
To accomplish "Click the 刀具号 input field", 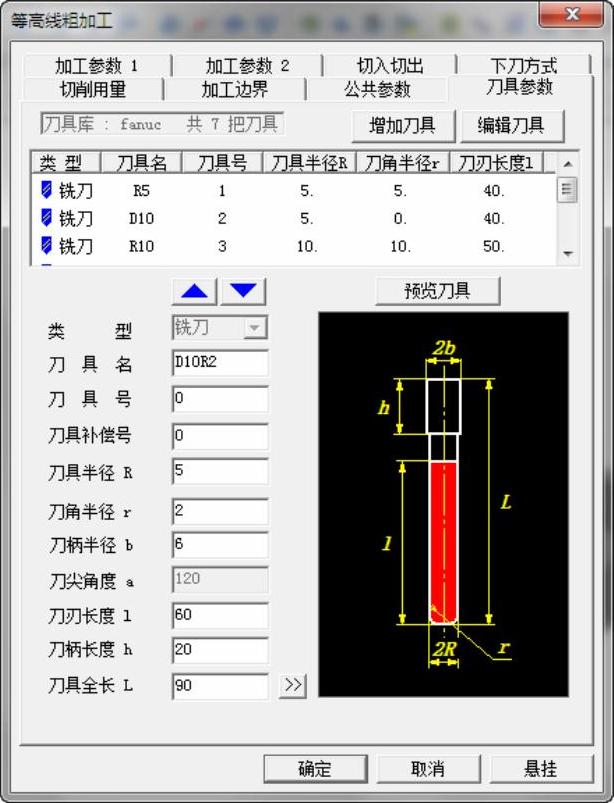I will coord(220,398).
